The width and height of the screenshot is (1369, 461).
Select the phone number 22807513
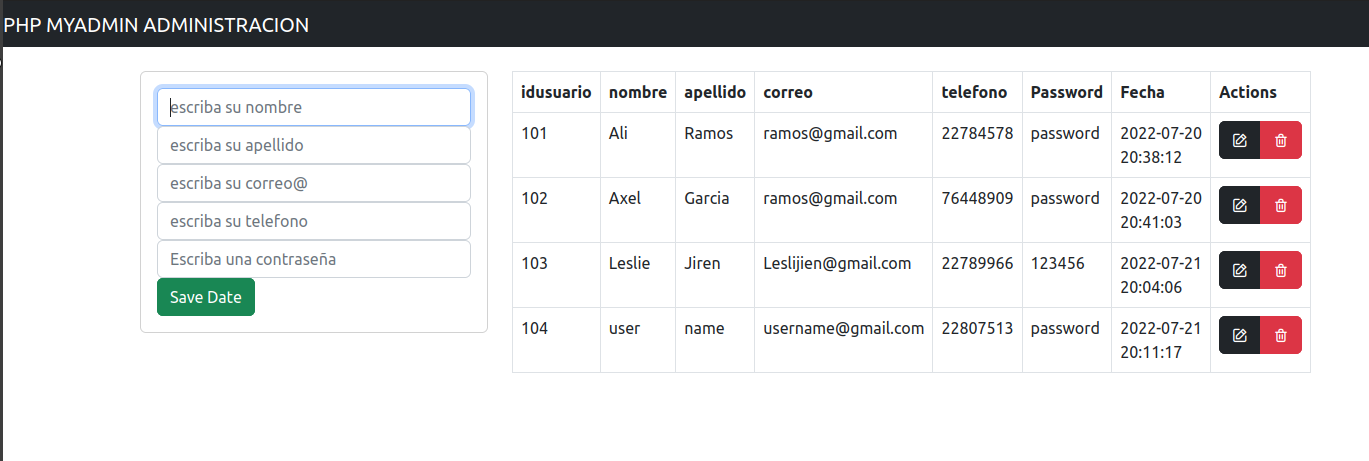coord(977,328)
